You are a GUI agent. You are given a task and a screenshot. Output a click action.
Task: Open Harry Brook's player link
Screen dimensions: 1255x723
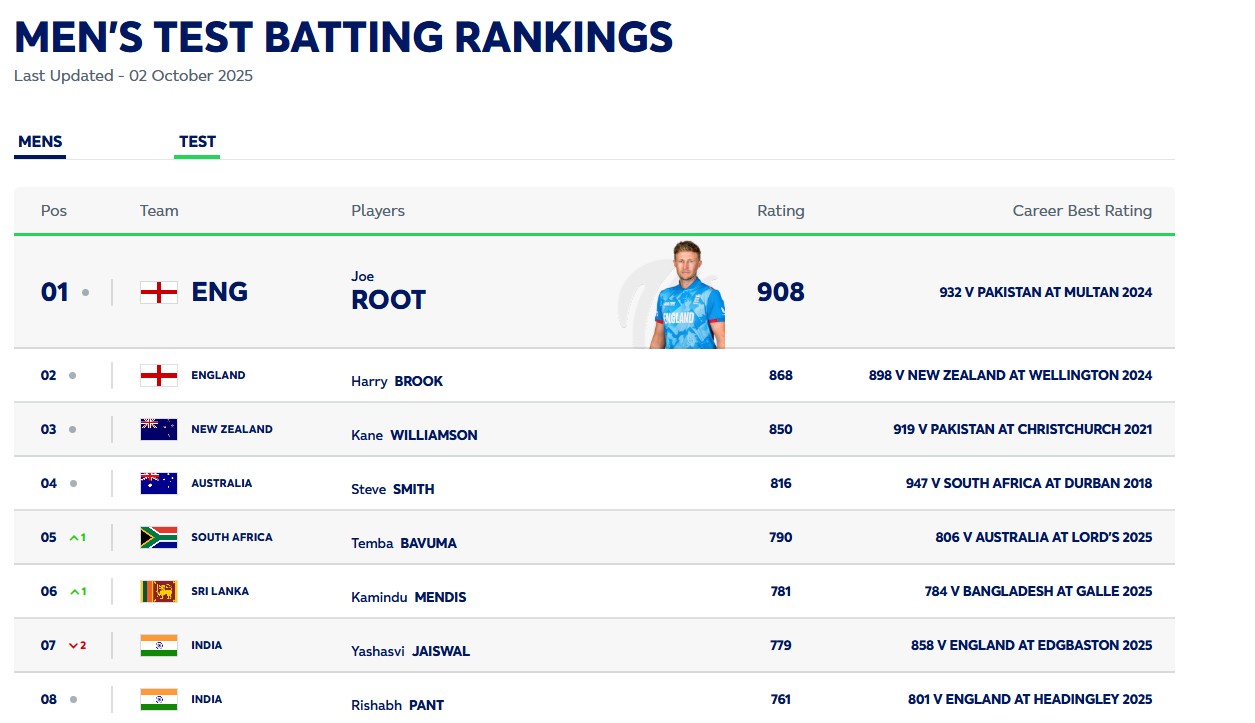[x=397, y=381]
